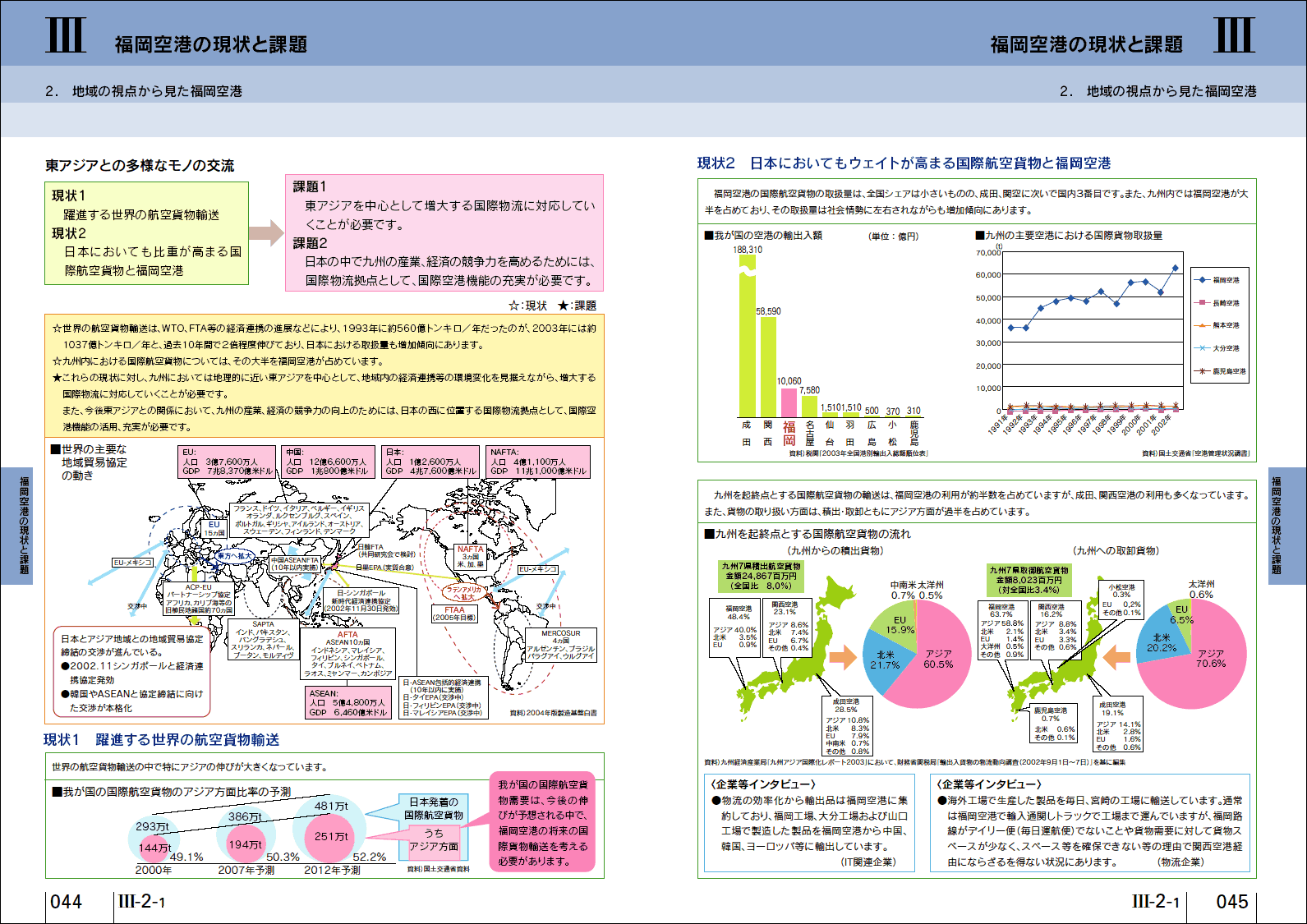The height and width of the screenshot is (924, 1307).
Task: Click the うちアジア方面 legend entry
Action: coord(434,839)
